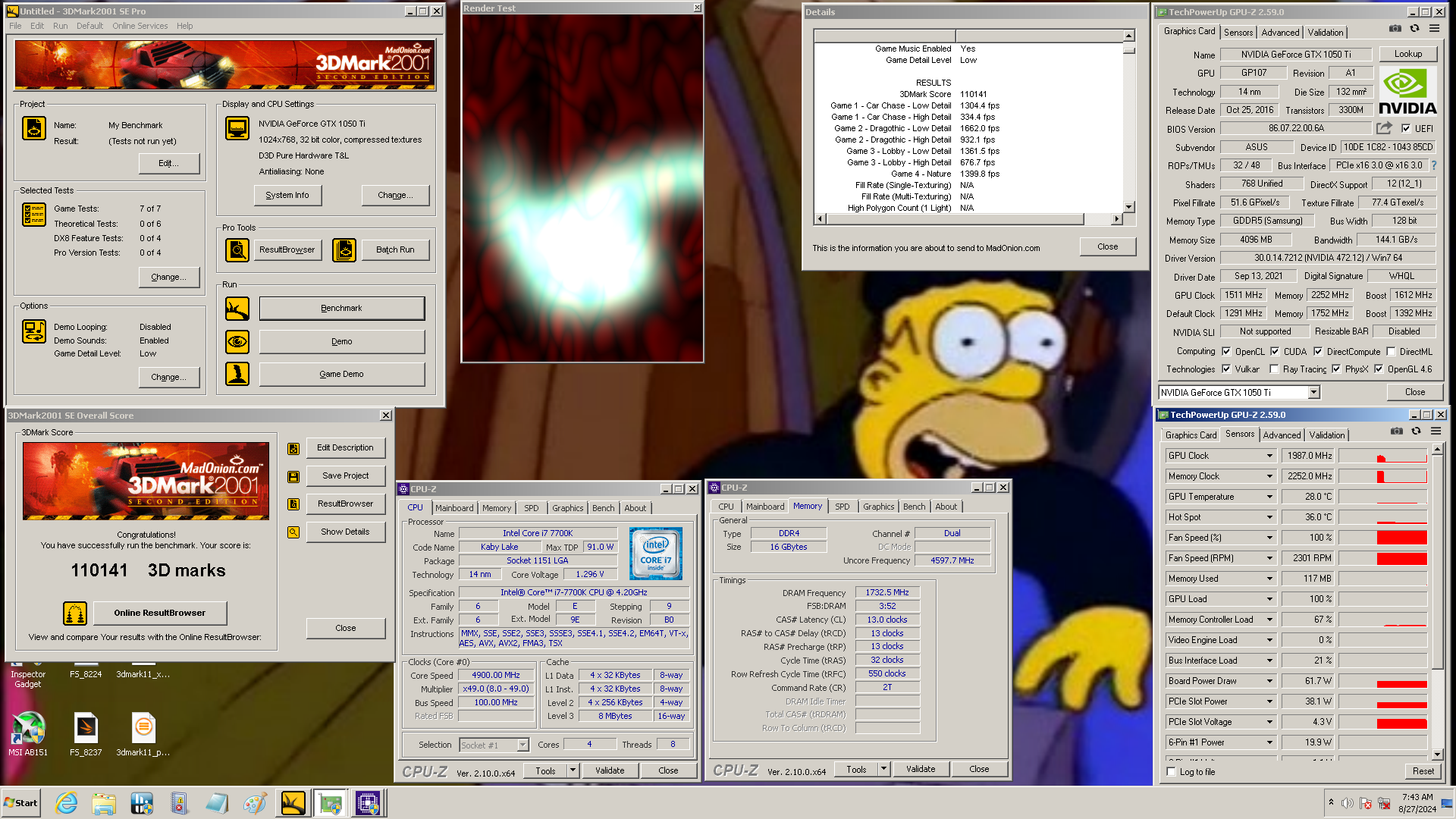Click the ResultBrowser magnifier icon in Pro Tools
The width and height of the screenshot is (1456, 819).
coord(237,249)
